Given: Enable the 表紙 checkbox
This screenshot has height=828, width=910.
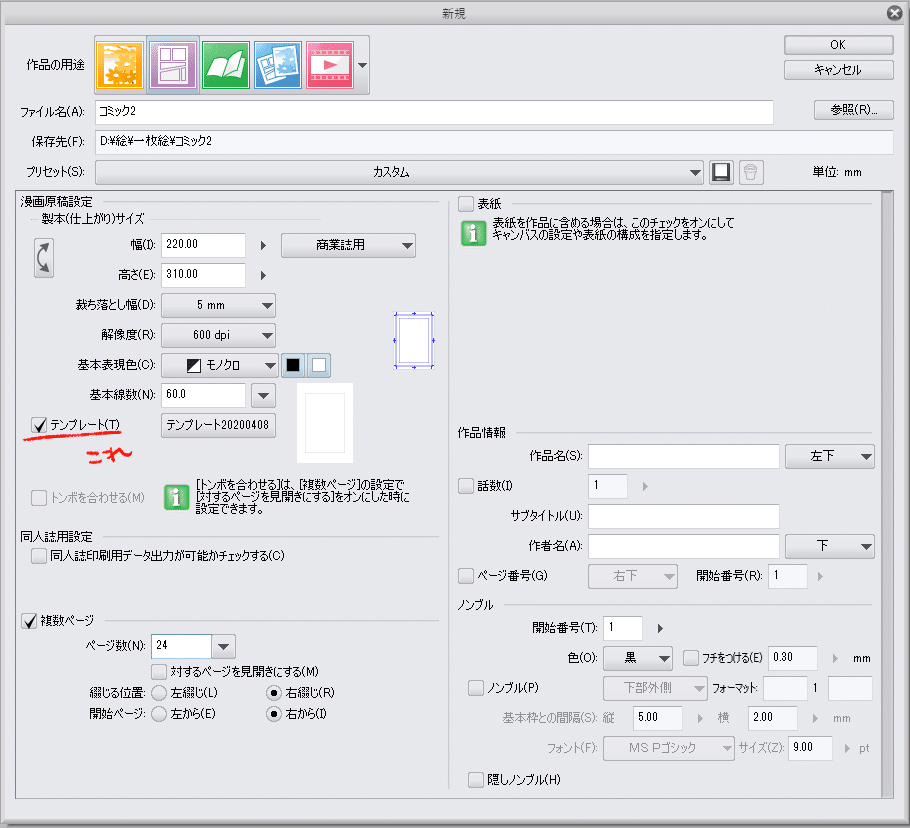Looking at the screenshot, I should [x=466, y=204].
